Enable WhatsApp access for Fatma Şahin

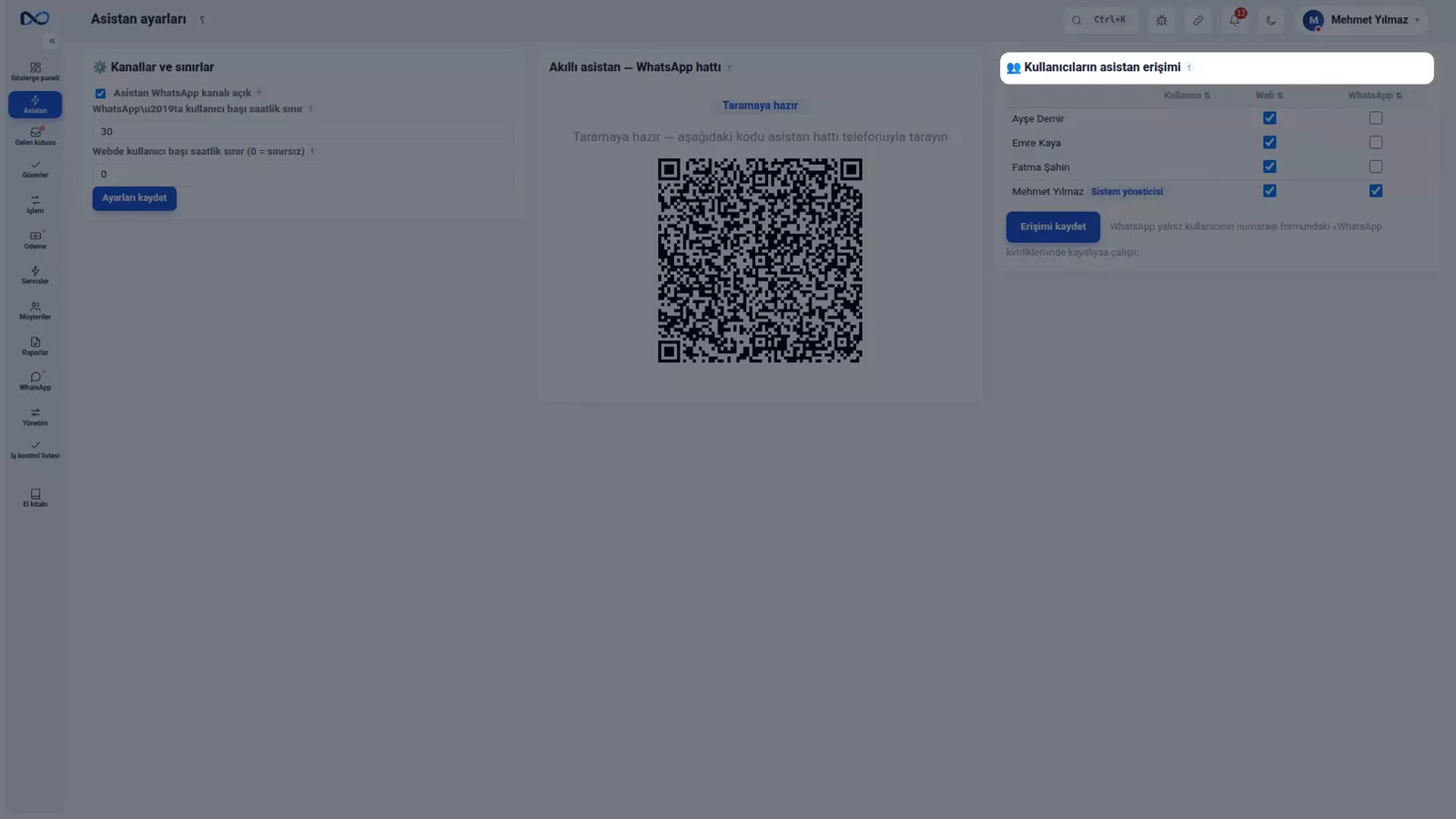[x=1376, y=167]
